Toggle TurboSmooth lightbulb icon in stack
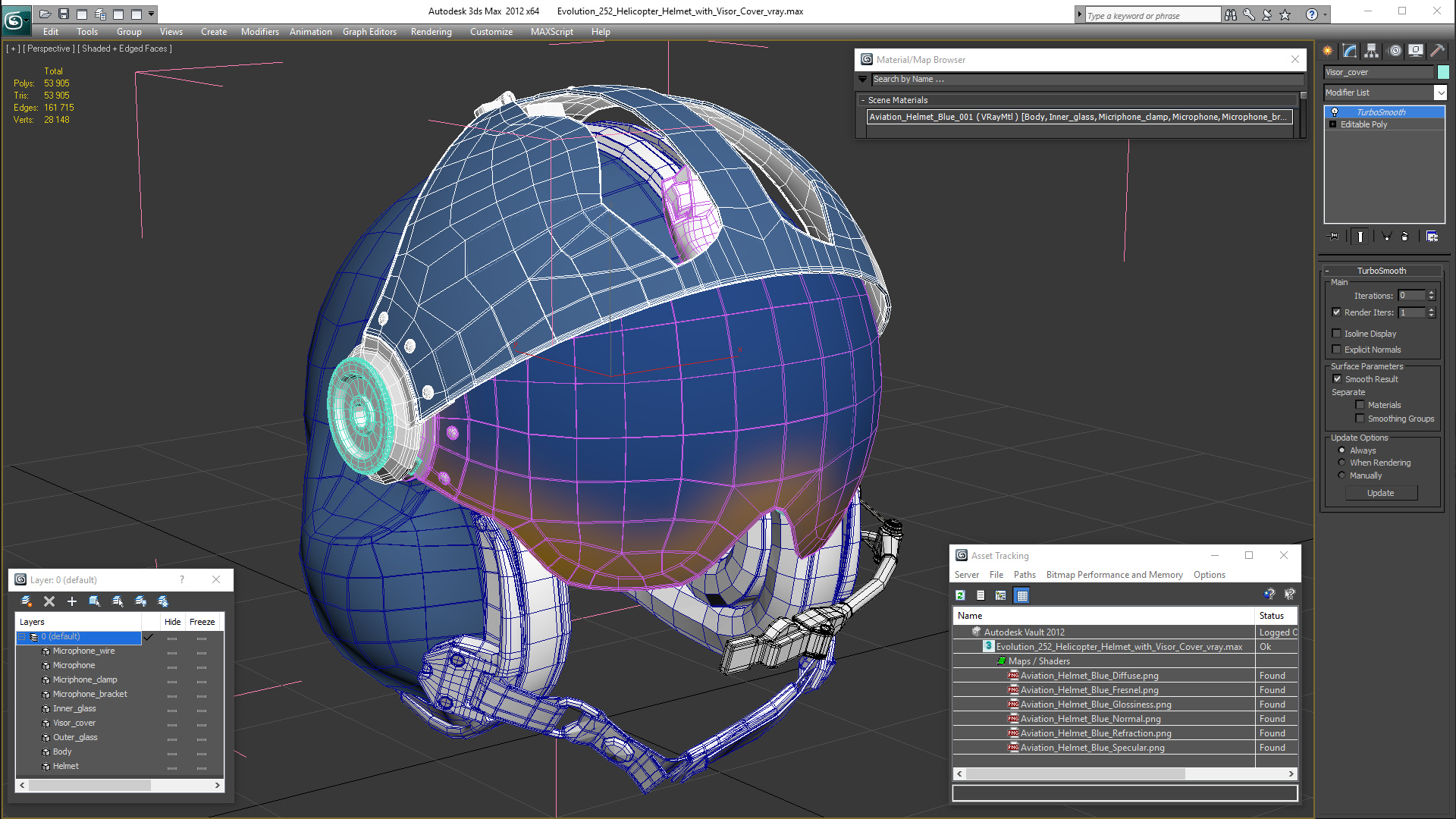1456x819 pixels. tap(1335, 112)
